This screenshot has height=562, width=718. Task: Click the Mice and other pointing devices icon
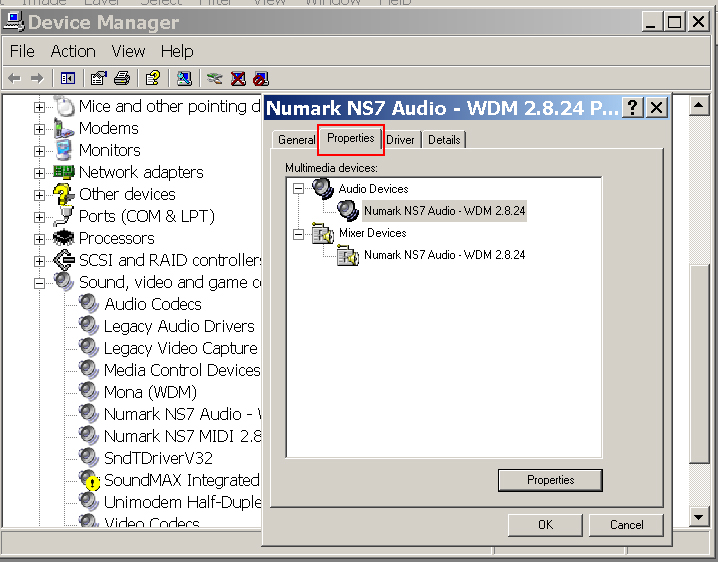pos(64,106)
